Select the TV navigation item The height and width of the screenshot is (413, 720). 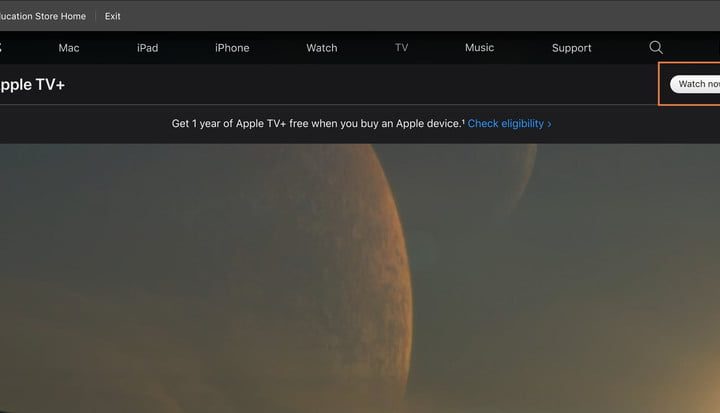401,47
